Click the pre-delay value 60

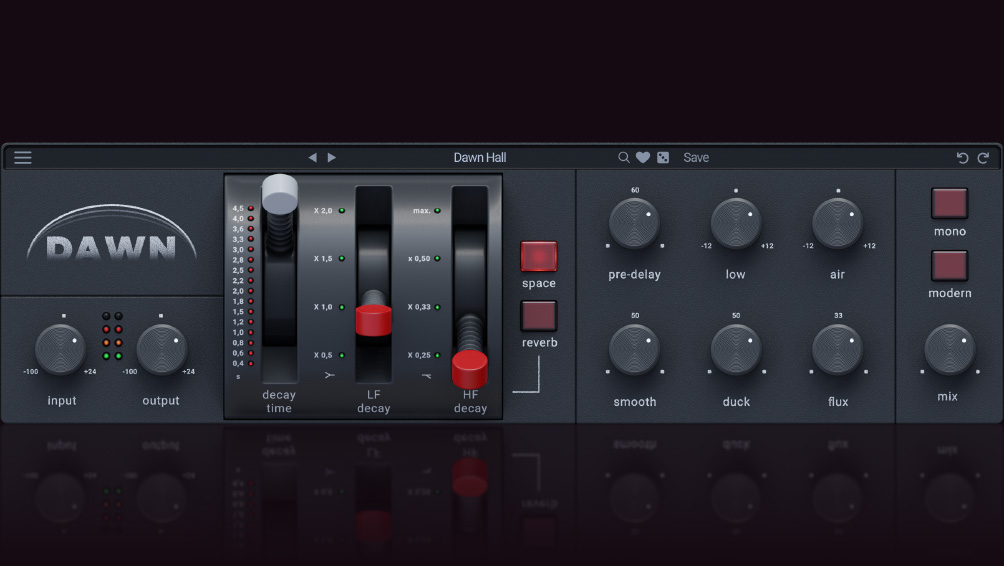(x=635, y=190)
